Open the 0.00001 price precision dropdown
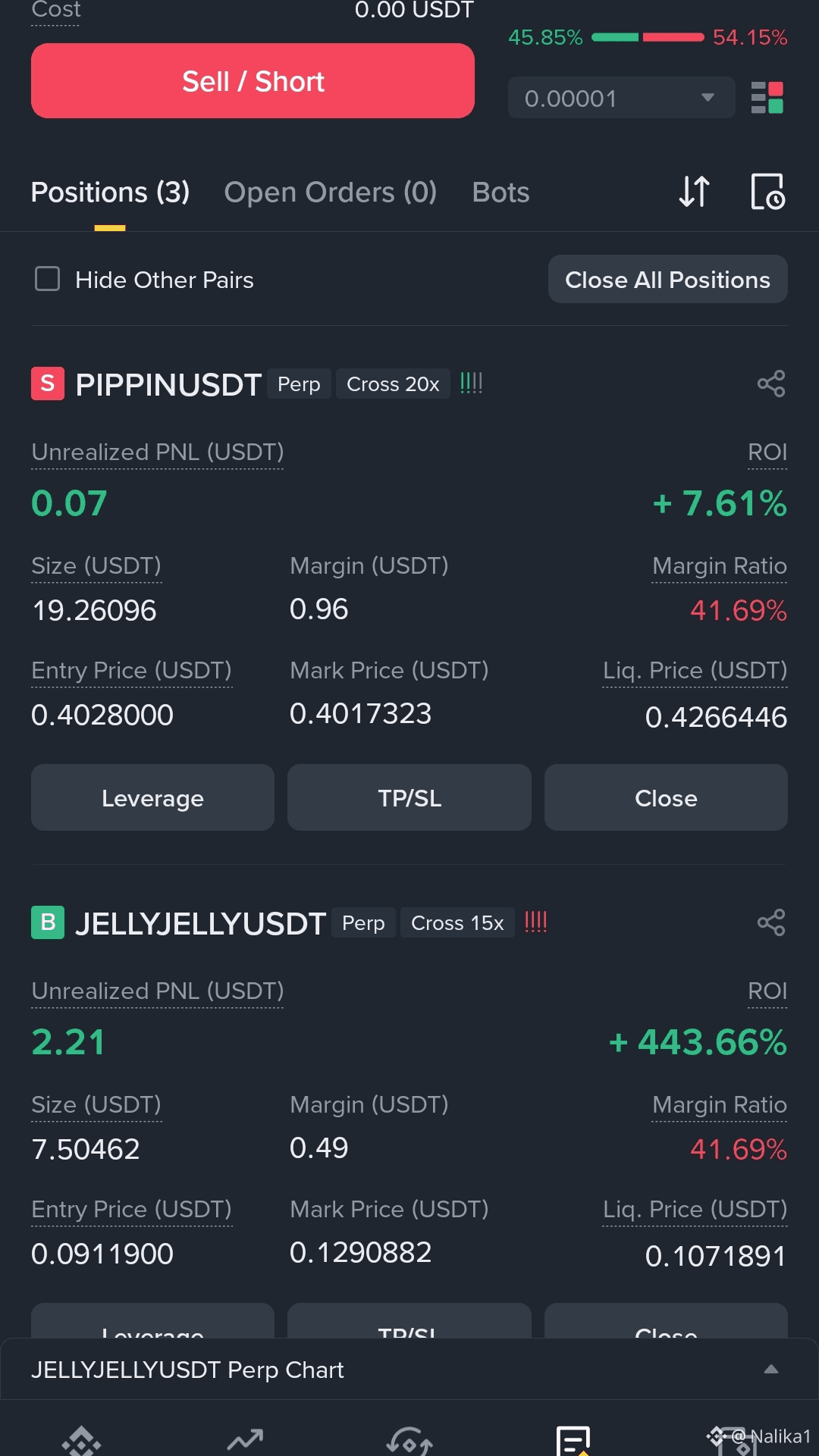The height and width of the screenshot is (1456, 819). [621, 98]
